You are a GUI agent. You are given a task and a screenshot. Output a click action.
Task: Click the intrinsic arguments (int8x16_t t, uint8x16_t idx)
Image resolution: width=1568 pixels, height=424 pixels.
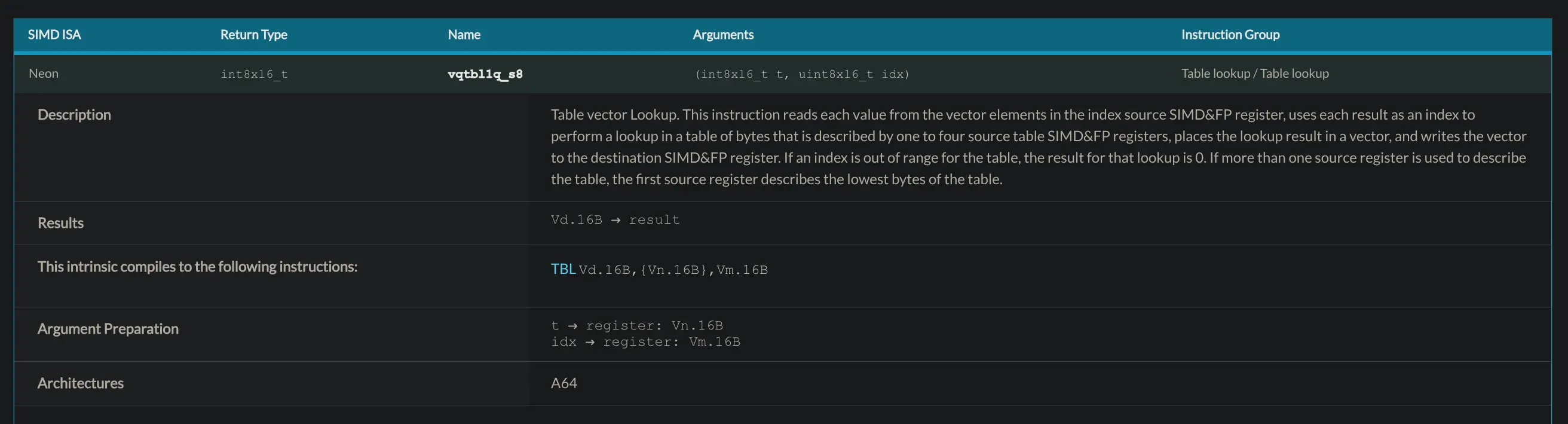pyautogui.click(x=802, y=74)
